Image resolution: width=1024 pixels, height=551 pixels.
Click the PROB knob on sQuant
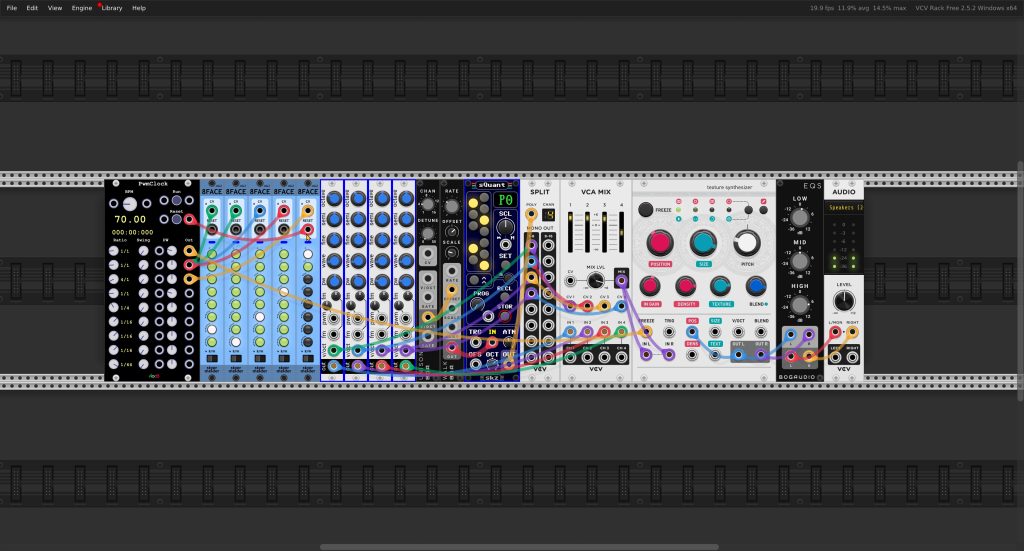click(477, 304)
